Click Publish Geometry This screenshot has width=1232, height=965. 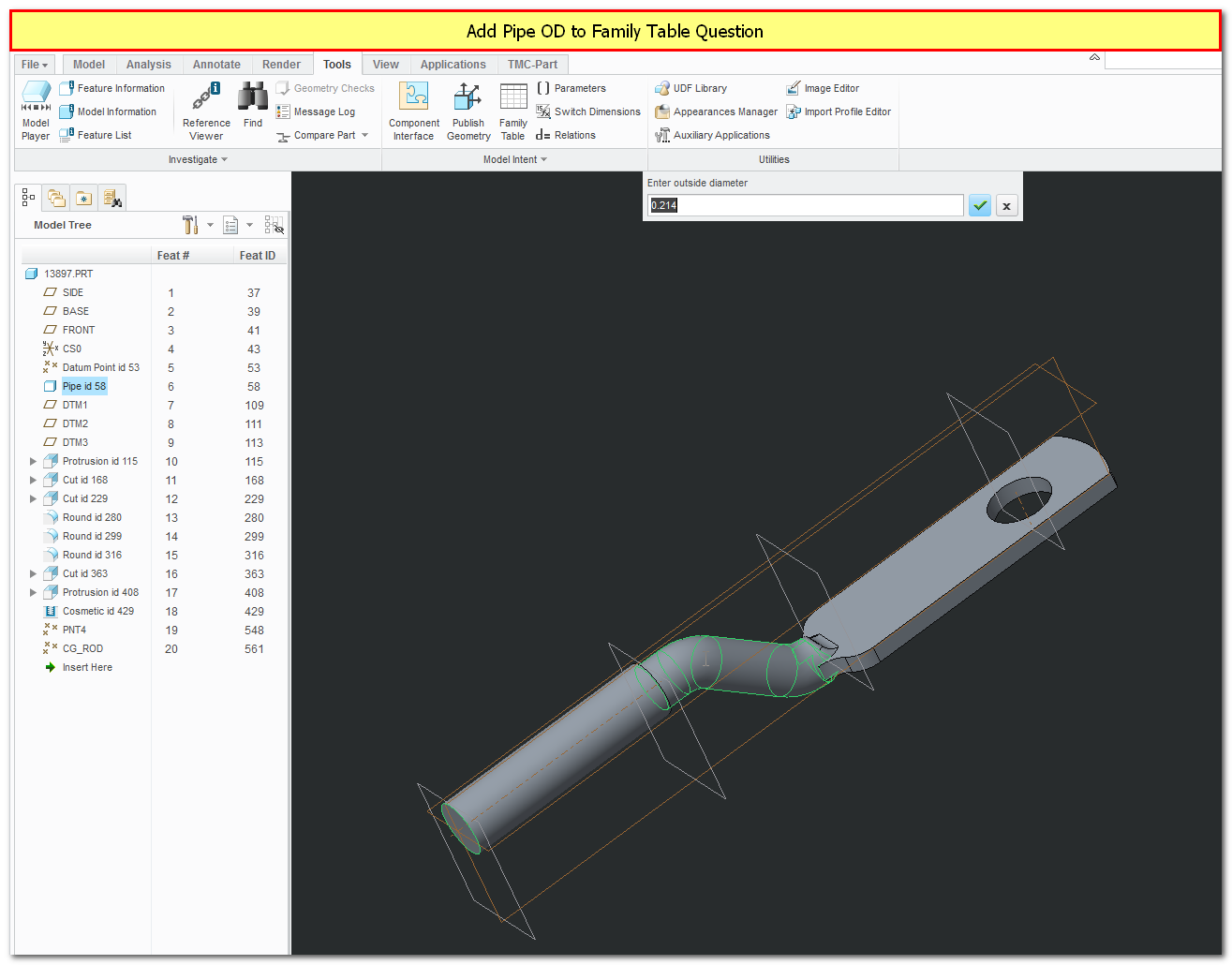pos(468,111)
